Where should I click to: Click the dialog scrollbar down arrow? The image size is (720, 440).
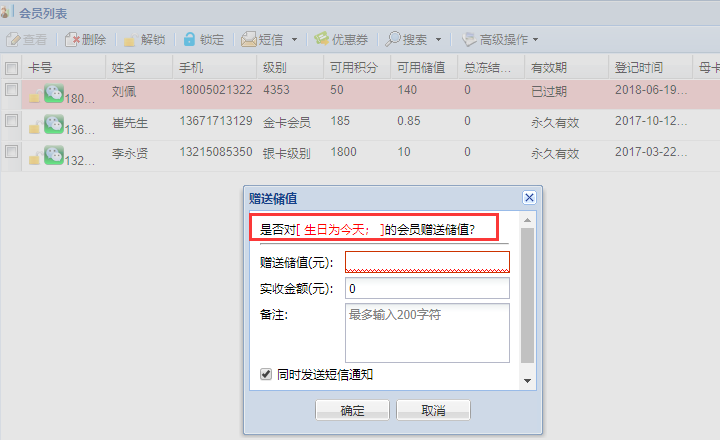pyautogui.click(x=528, y=381)
